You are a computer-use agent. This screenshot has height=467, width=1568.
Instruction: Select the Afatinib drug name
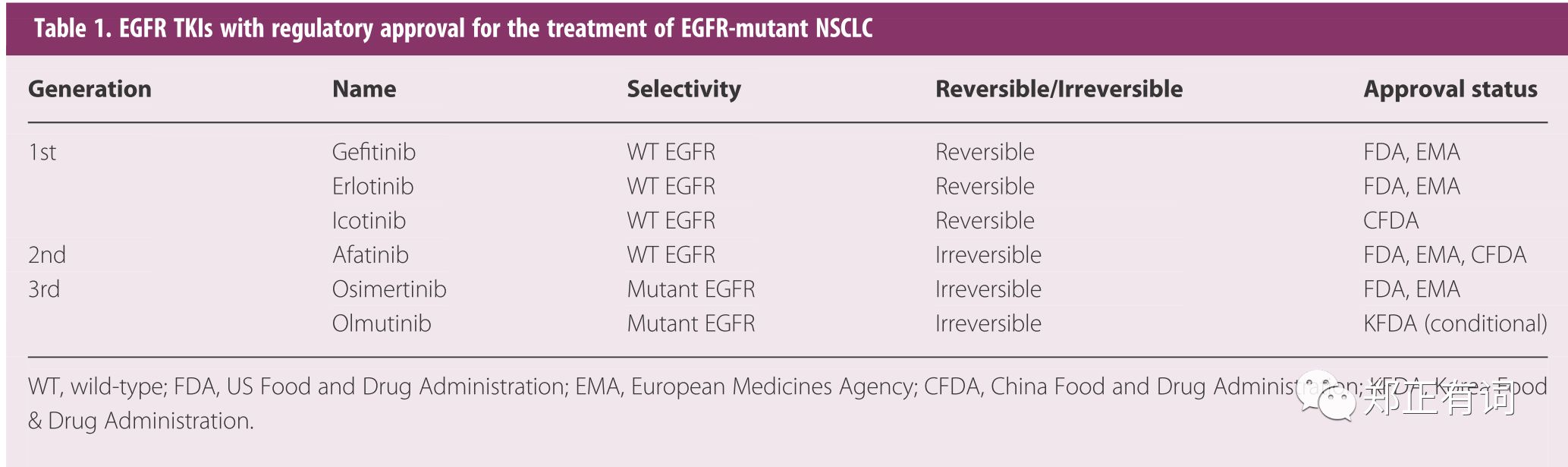[370, 254]
